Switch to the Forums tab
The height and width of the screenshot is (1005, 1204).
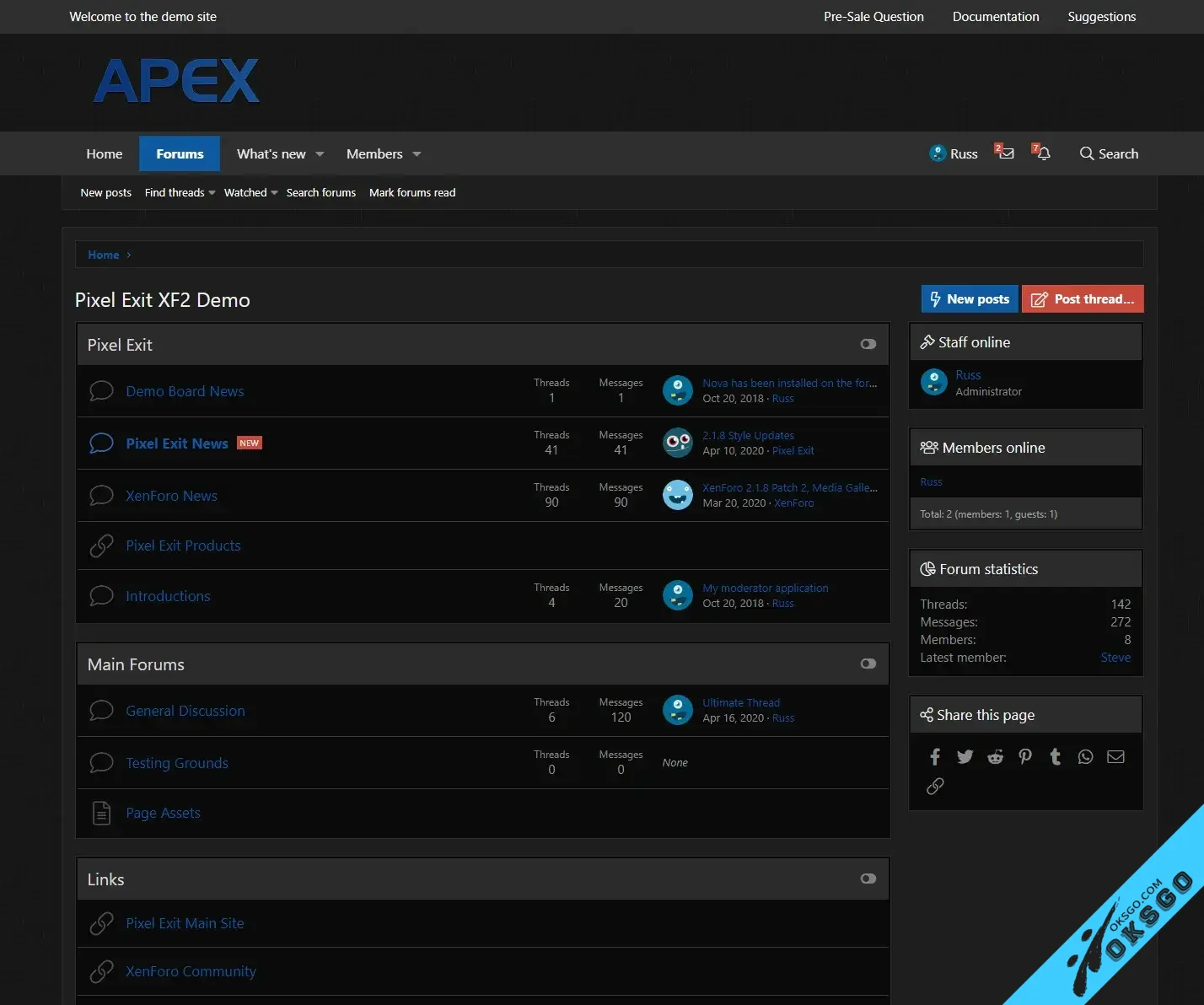click(x=180, y=153)
